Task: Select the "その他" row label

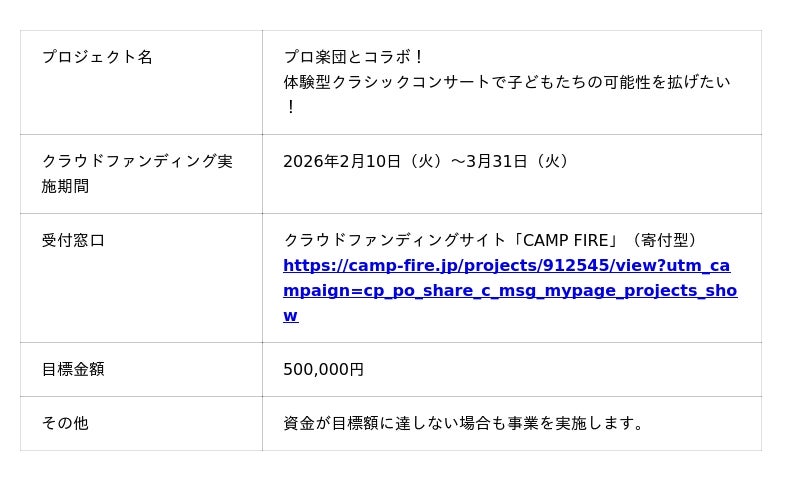Action: [65, 423]
